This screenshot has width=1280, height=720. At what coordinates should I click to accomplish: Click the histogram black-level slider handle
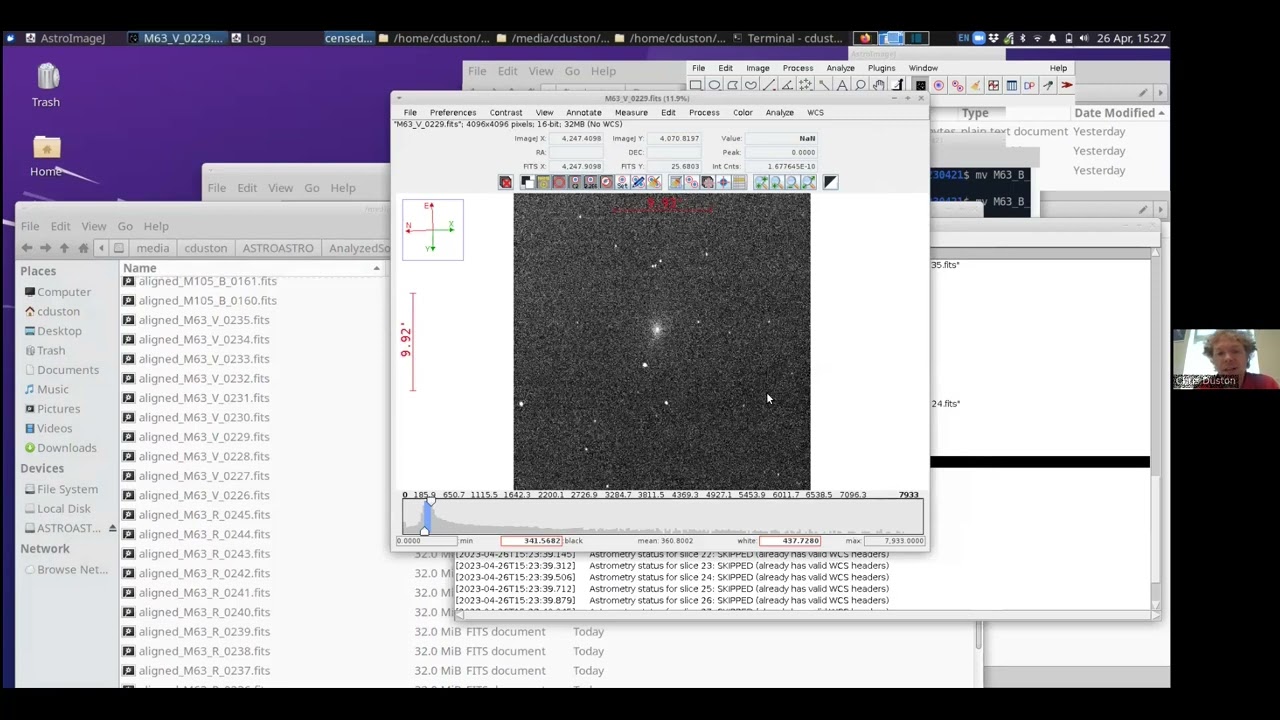pyautogui.click(x=425, y=531)
